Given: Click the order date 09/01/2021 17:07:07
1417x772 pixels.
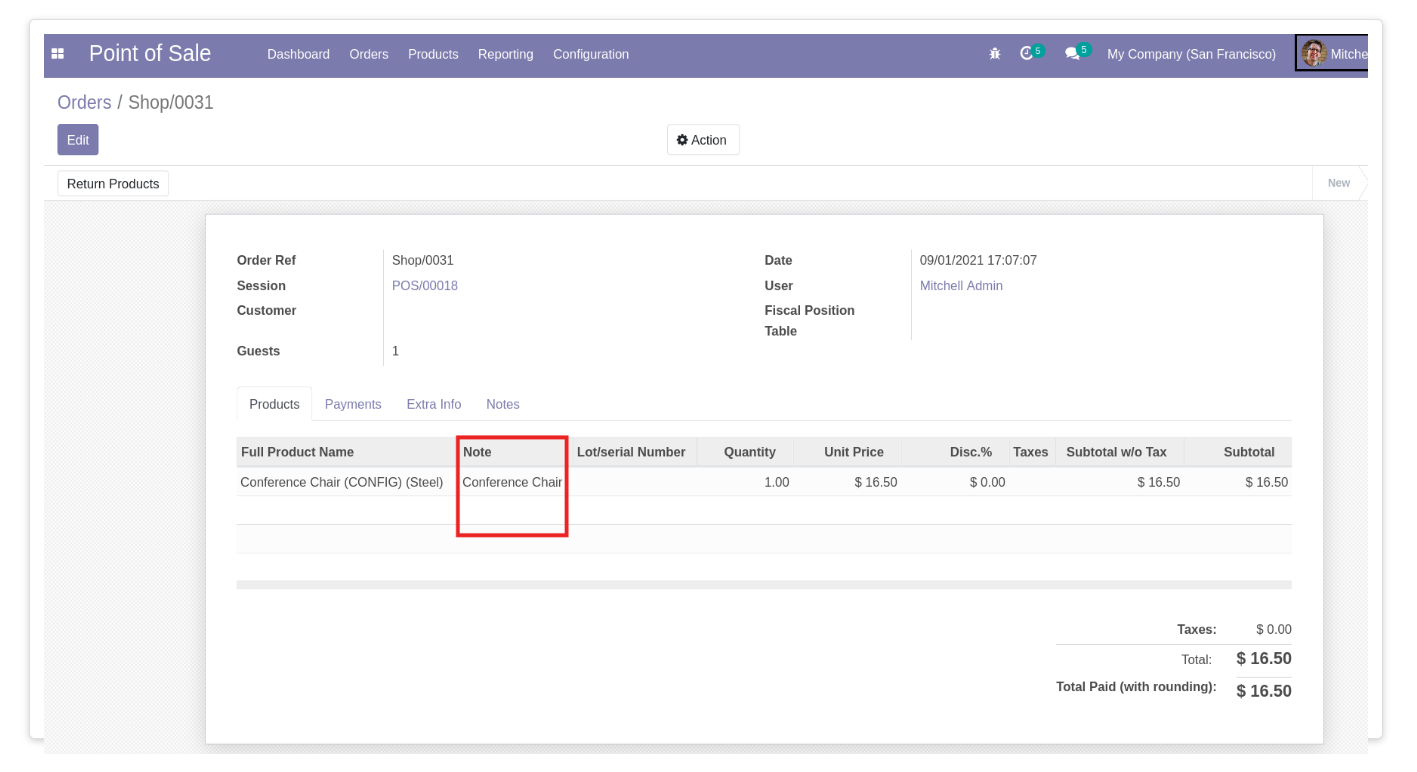Looking at the screenshot, I should (x=978, y=260).
